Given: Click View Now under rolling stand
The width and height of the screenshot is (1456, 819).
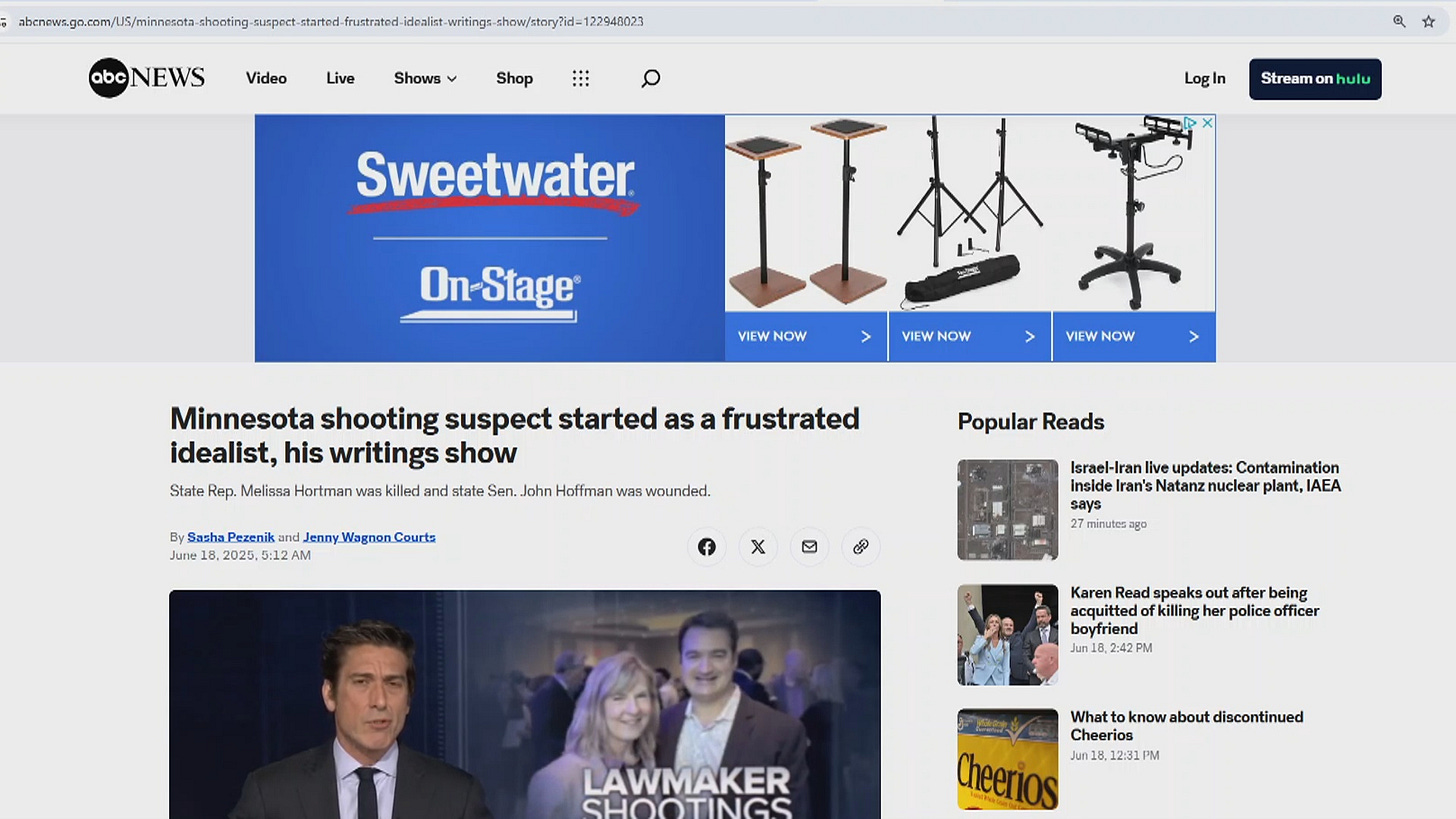Looking at the screenshot, I should tap(1133, 336).
